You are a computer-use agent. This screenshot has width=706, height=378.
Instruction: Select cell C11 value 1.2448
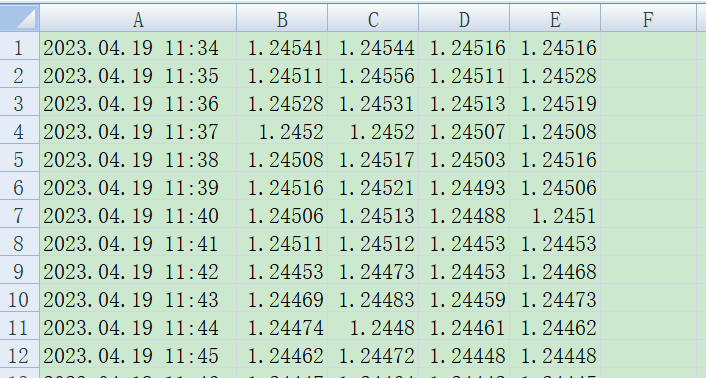pos(373,326)
